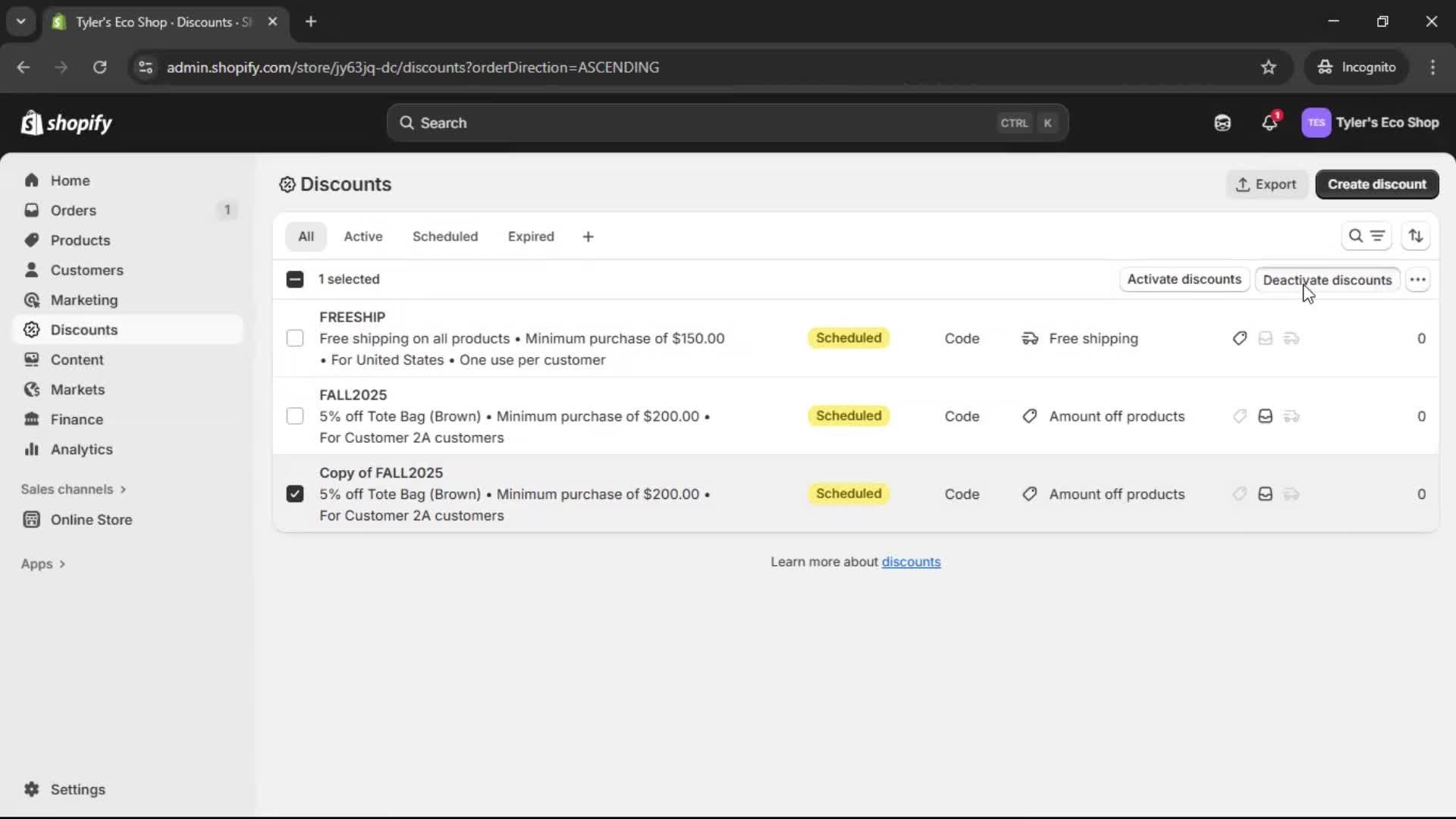Check the checkbox for the FREESHIP discount row
The width and height of the screenshot is (1456, 819).
(x=295, y=338)
